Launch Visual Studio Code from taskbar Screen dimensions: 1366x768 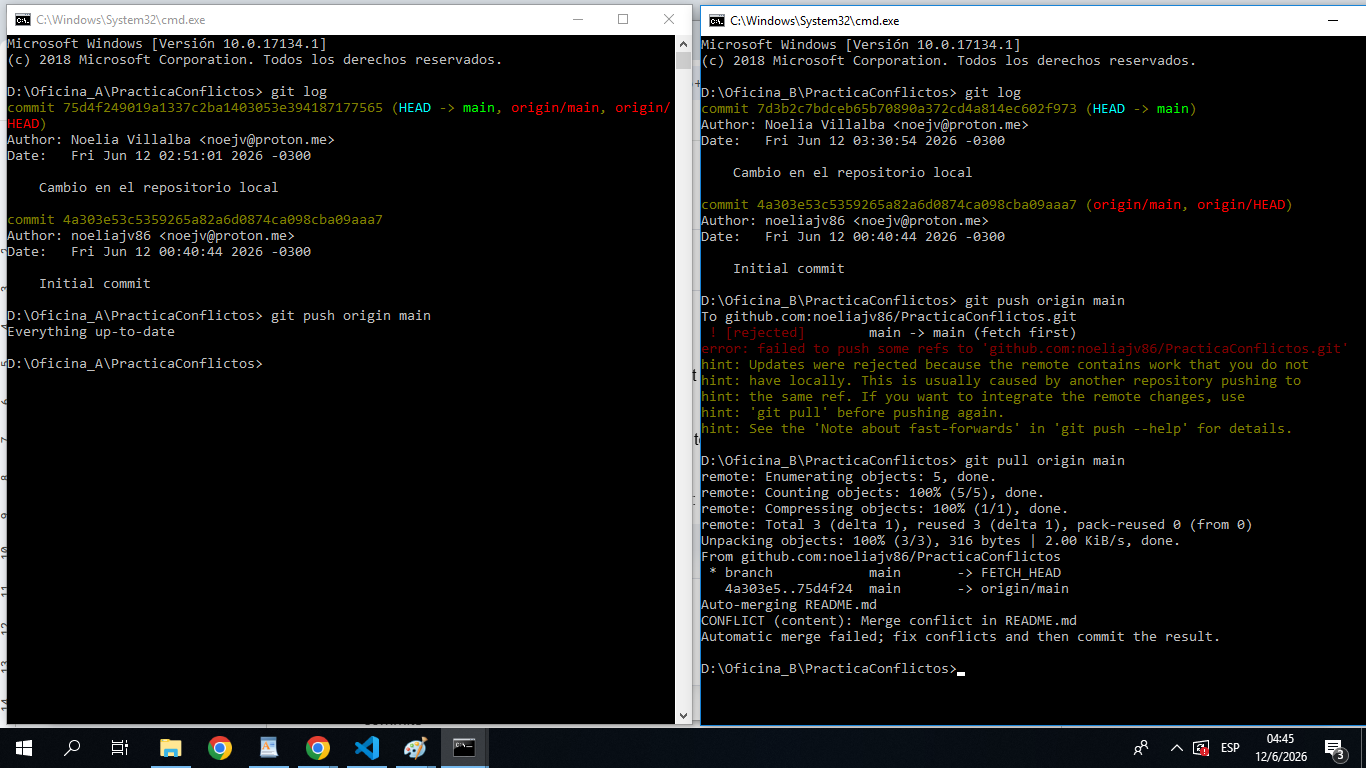click(367, 747)
